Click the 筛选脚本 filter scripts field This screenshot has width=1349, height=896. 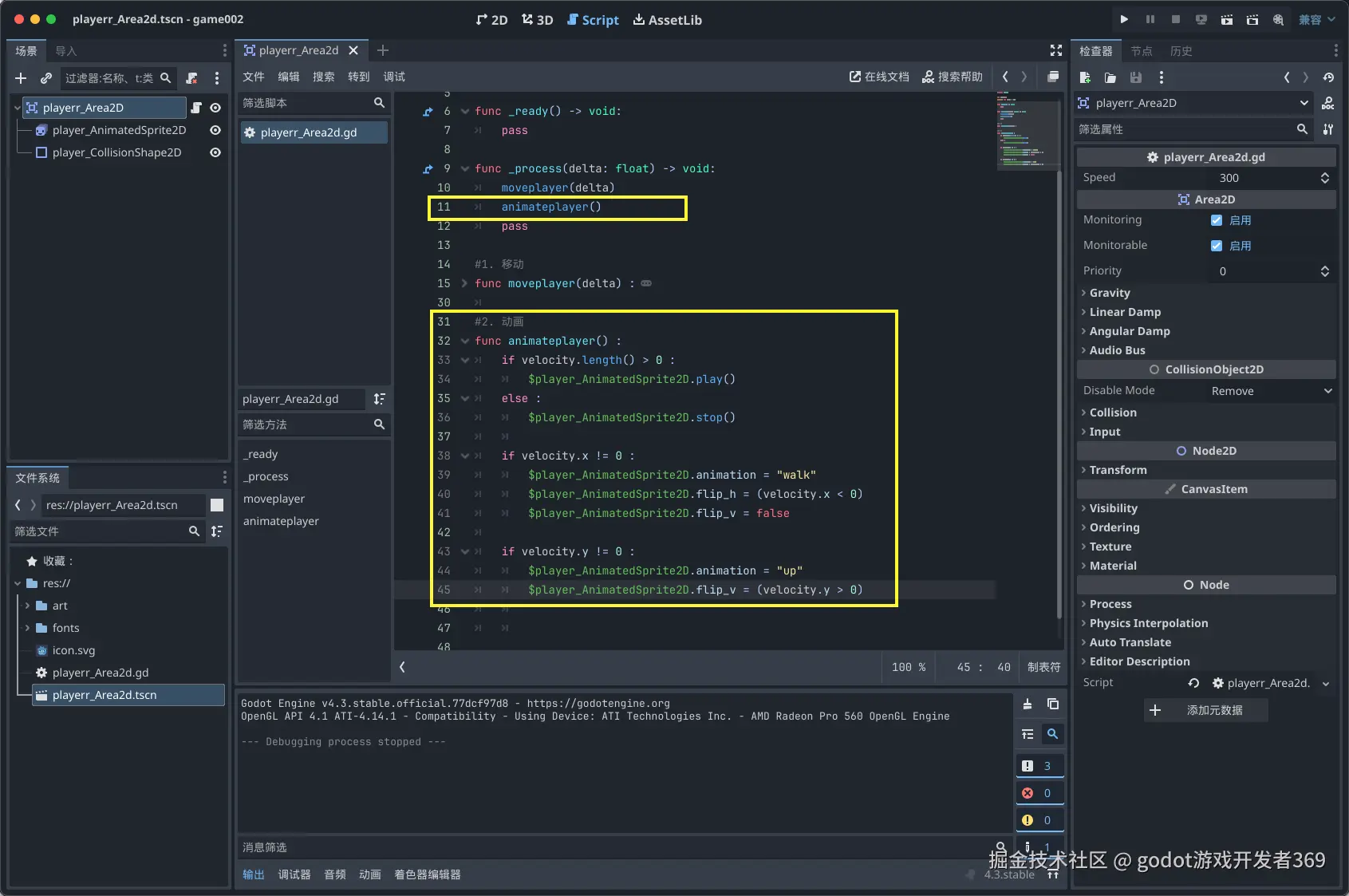[314, 103]
